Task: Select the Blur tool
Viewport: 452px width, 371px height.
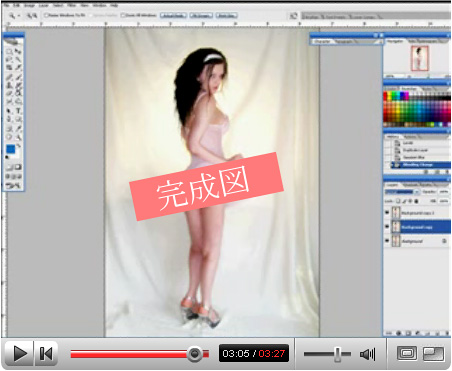Action: click(9, 102)
